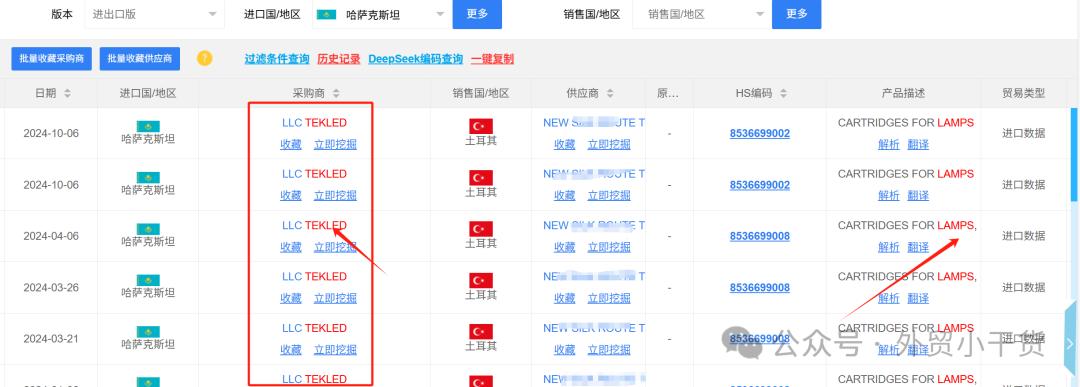Image resolution: width=1080 pixels, height=387 pixels.
Task: Click supplier 立即挖掘 in 2024-03-21 row
Action: 609,350
